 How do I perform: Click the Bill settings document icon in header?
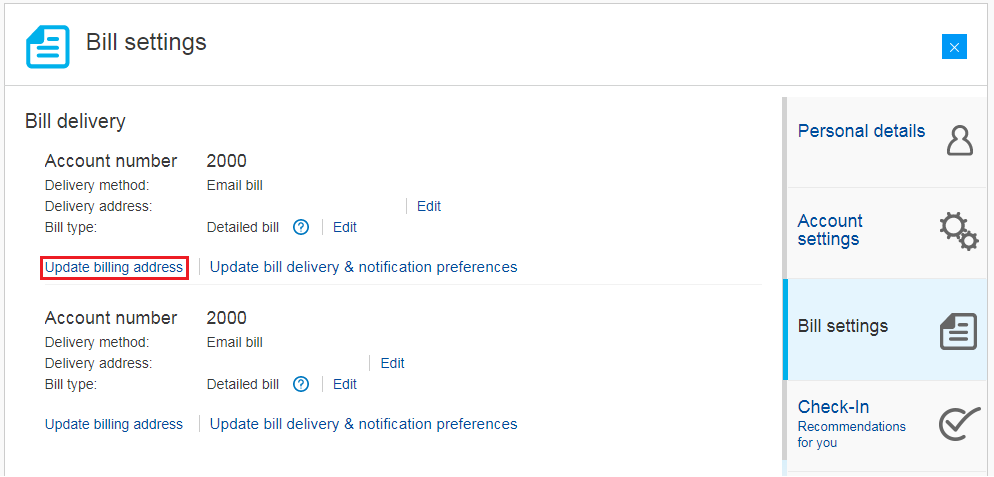pos(48,46)
